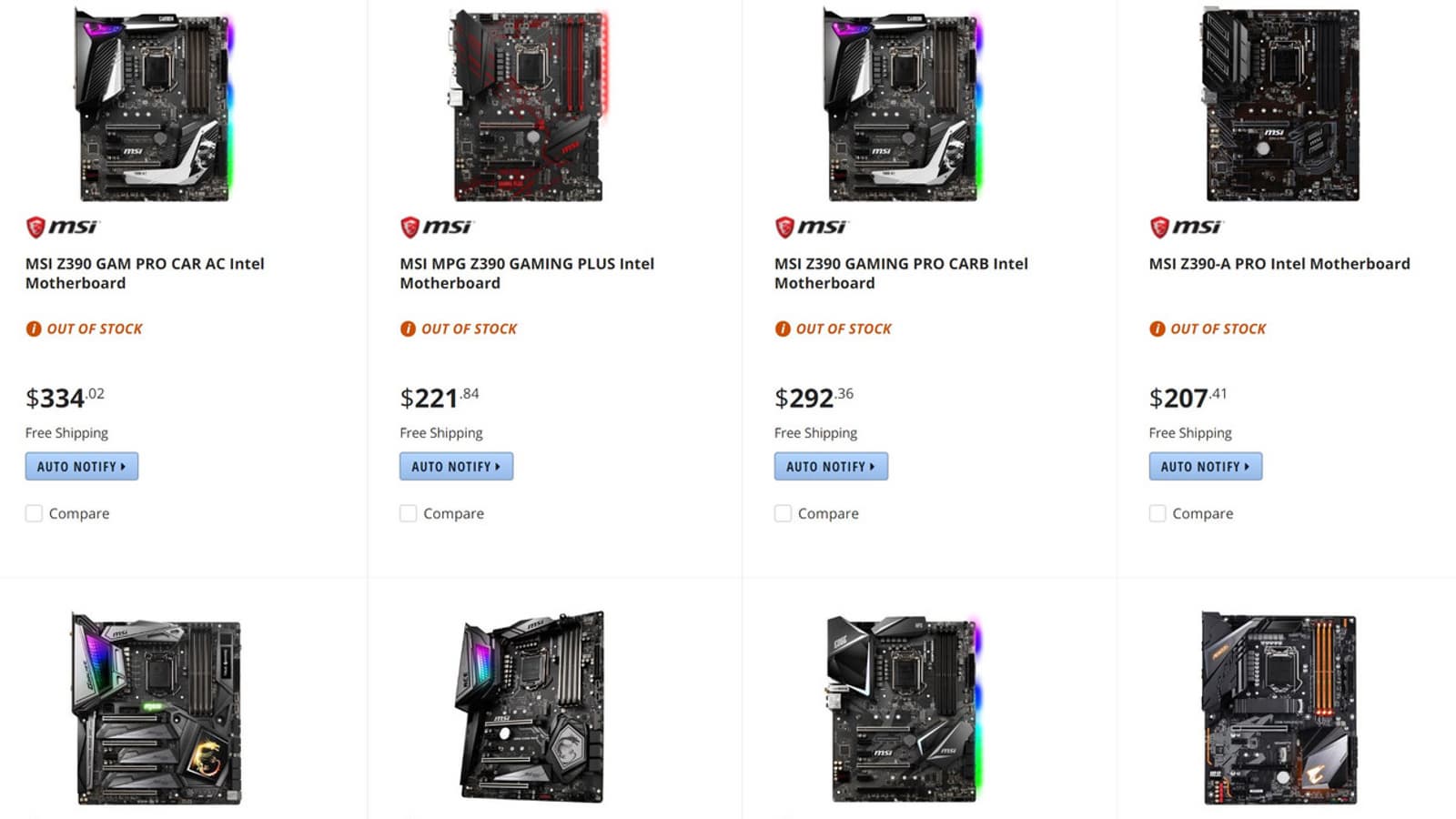Open the orange Aorus motherboard image in second row
Screen dimensions: 1456x819
click(1280, 708)
